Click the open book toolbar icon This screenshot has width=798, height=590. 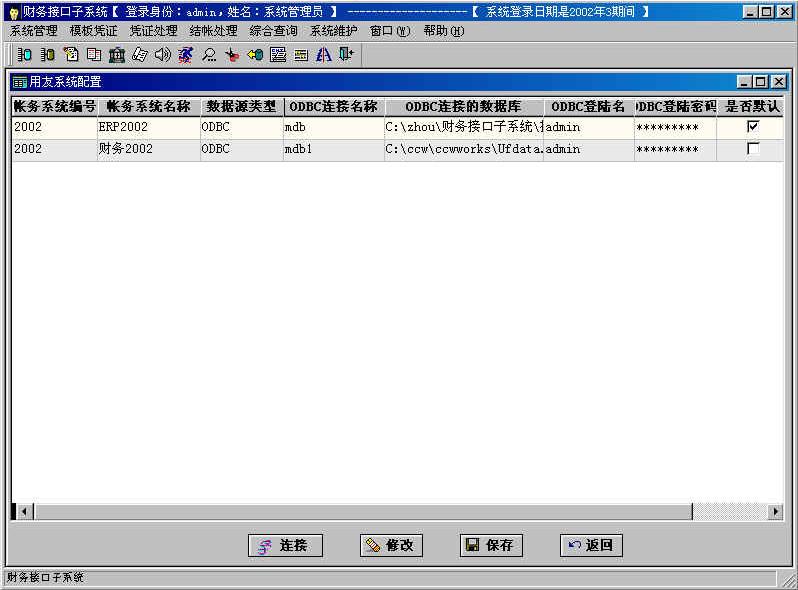[94, 55]
